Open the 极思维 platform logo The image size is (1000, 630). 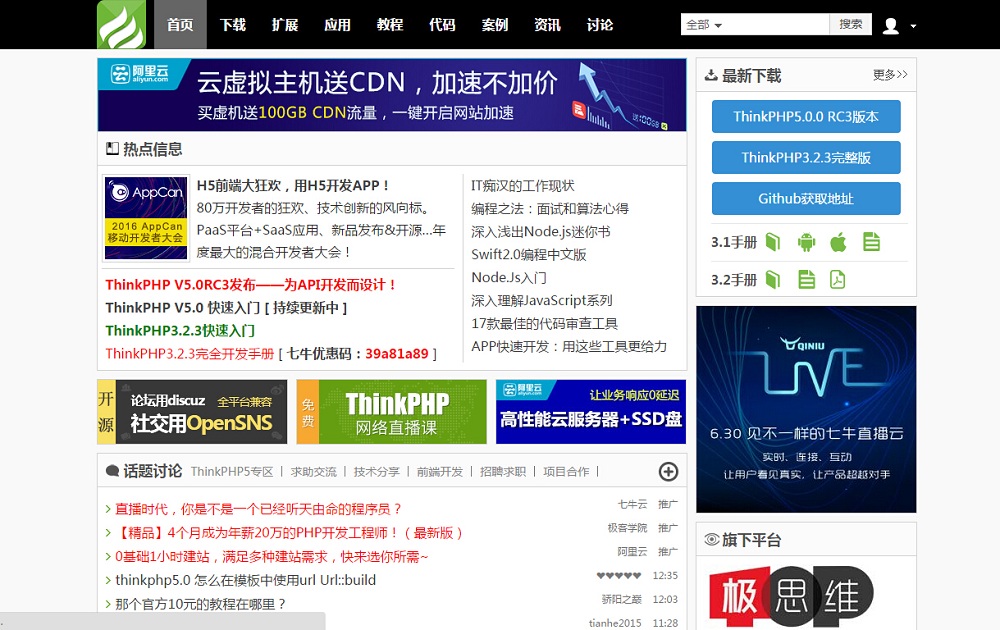pos(791,597)
